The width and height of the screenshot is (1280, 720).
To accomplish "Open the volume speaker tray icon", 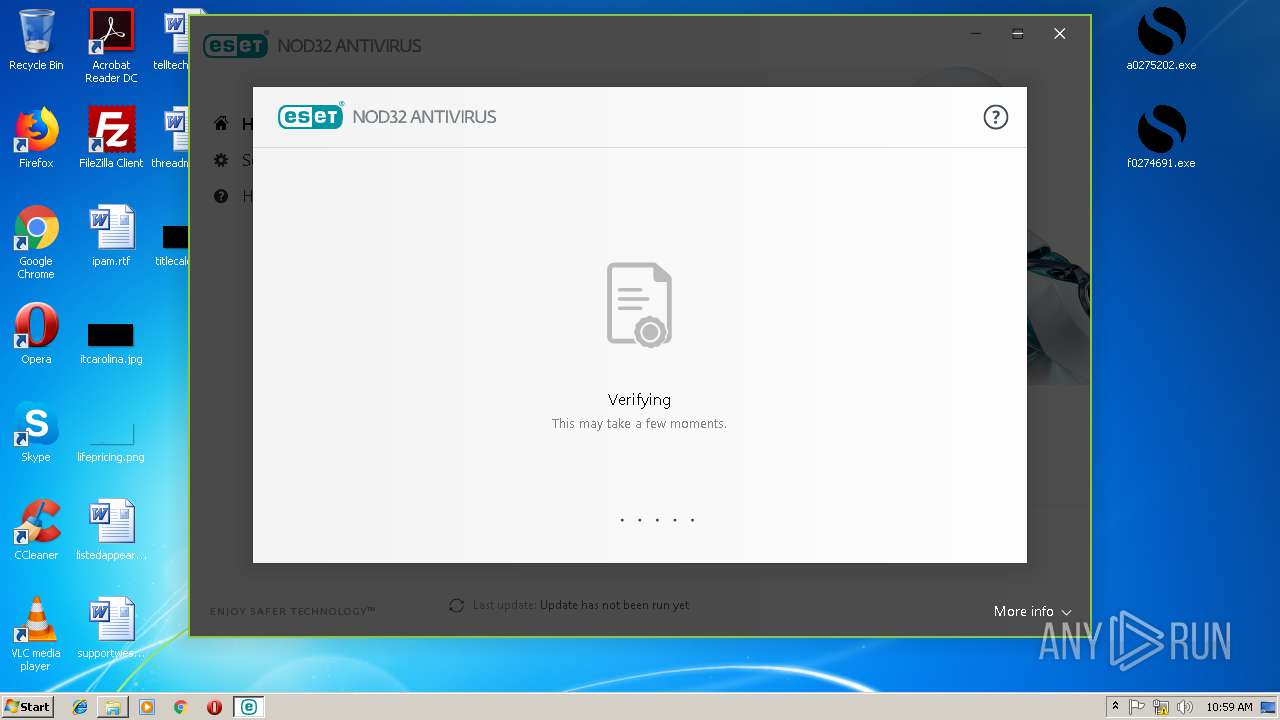I will tap(1185, 707).
